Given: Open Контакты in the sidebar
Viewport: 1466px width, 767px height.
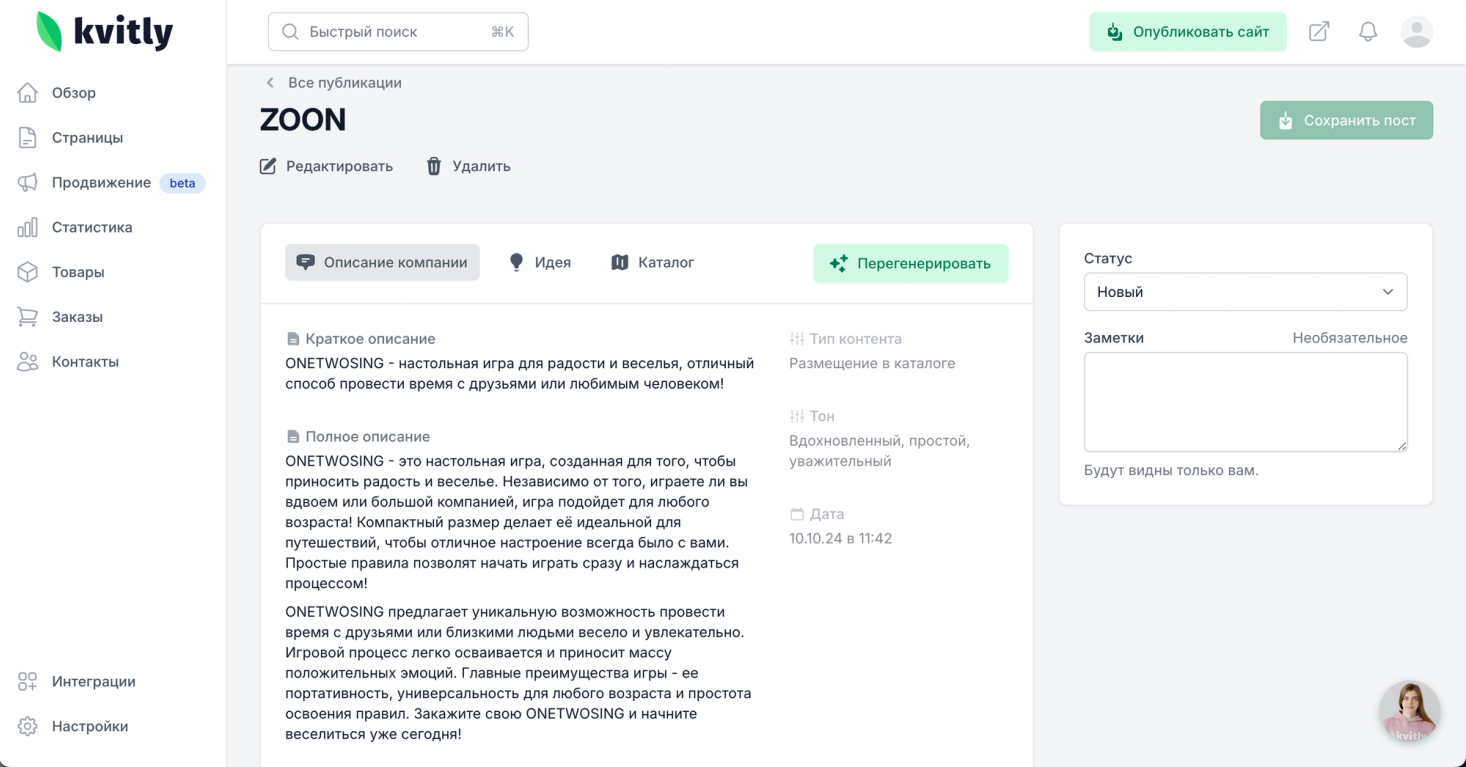Looking at the screenshot, I should coord(85,362).
